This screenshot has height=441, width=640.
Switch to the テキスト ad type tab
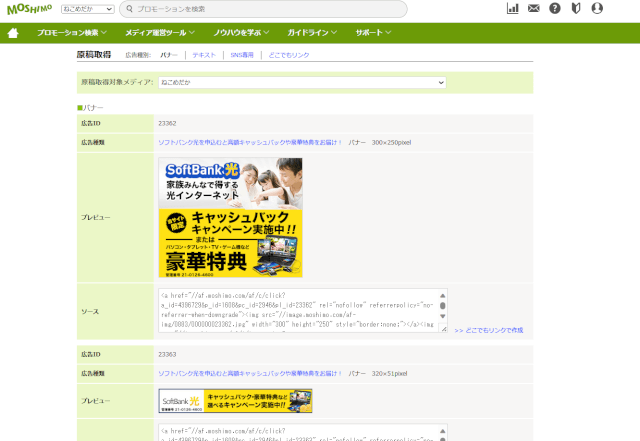click(204, 56)
